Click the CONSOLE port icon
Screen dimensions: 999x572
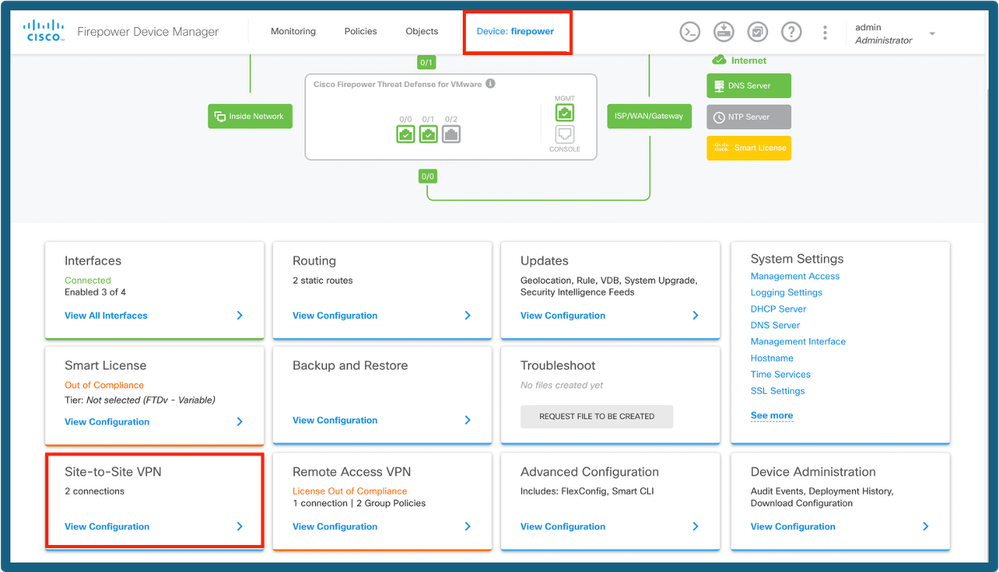pos(564,134)
